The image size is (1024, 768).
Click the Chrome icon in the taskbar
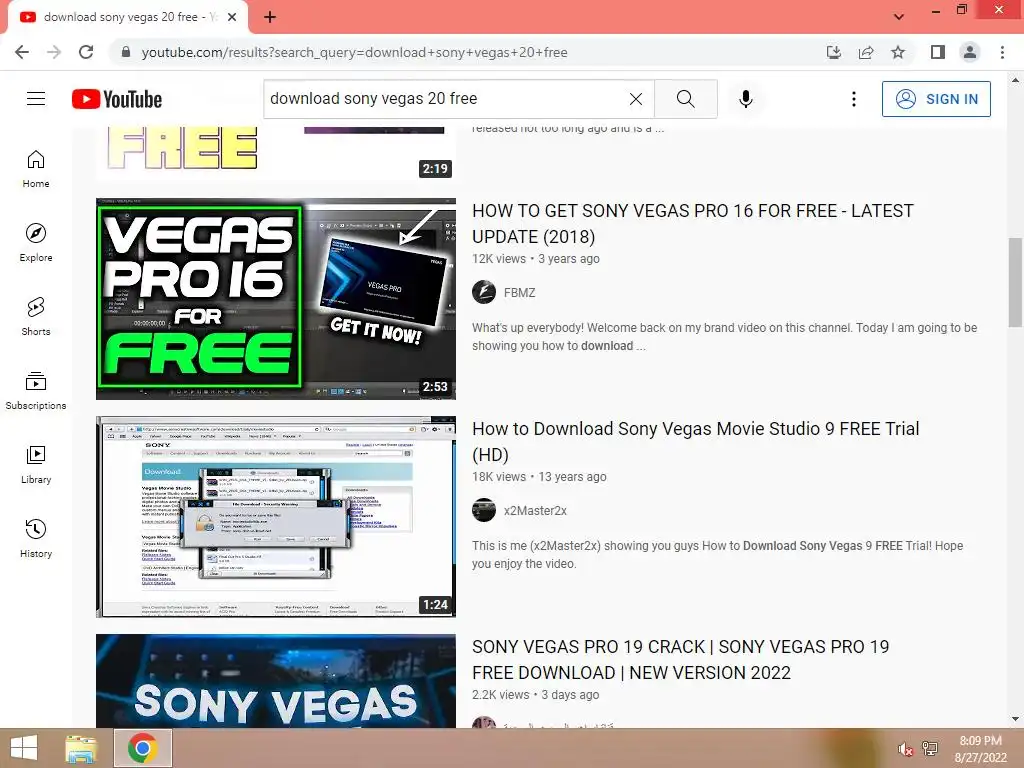click(x=142, y=748)
